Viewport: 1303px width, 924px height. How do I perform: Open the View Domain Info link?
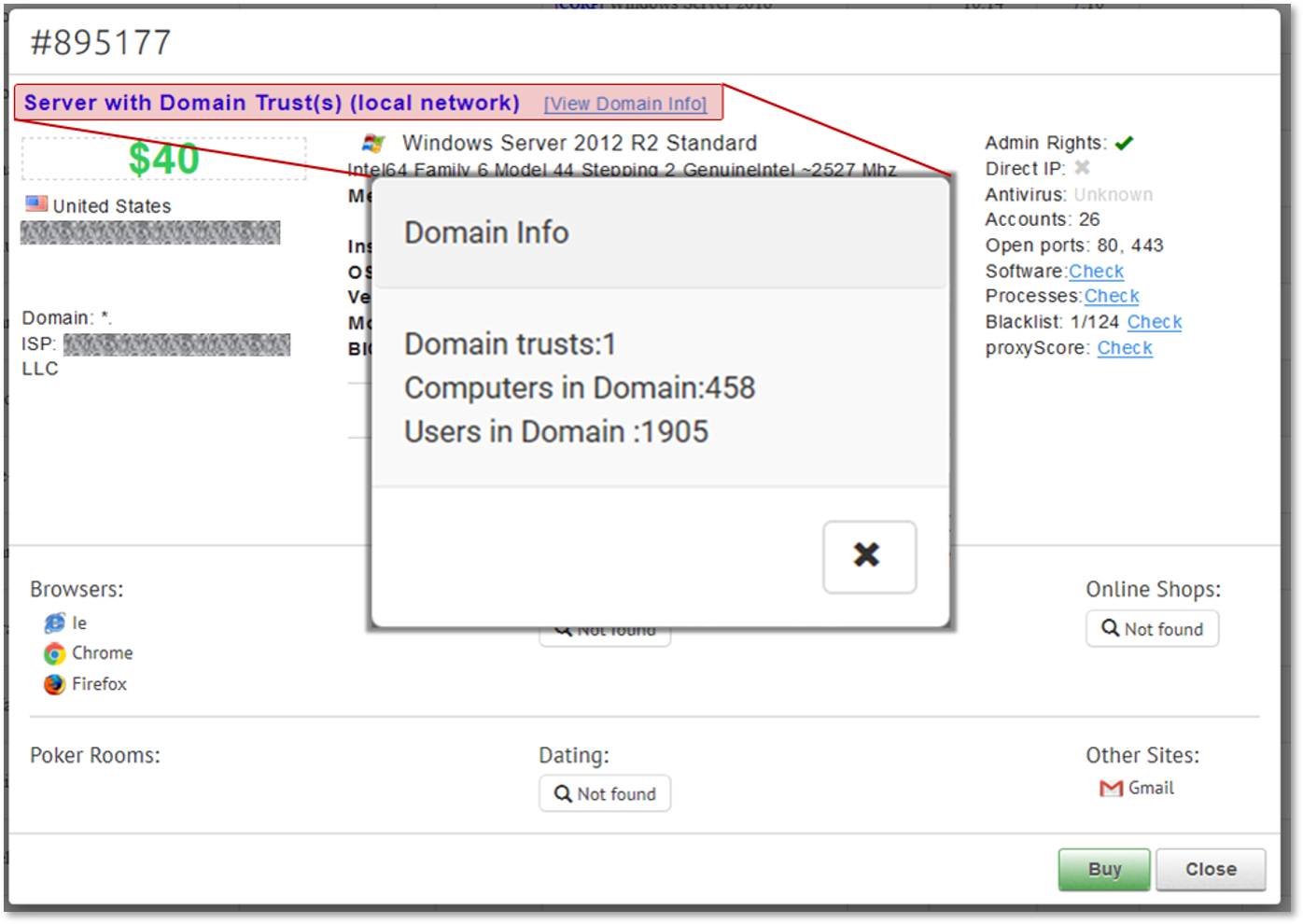point(625,104)
